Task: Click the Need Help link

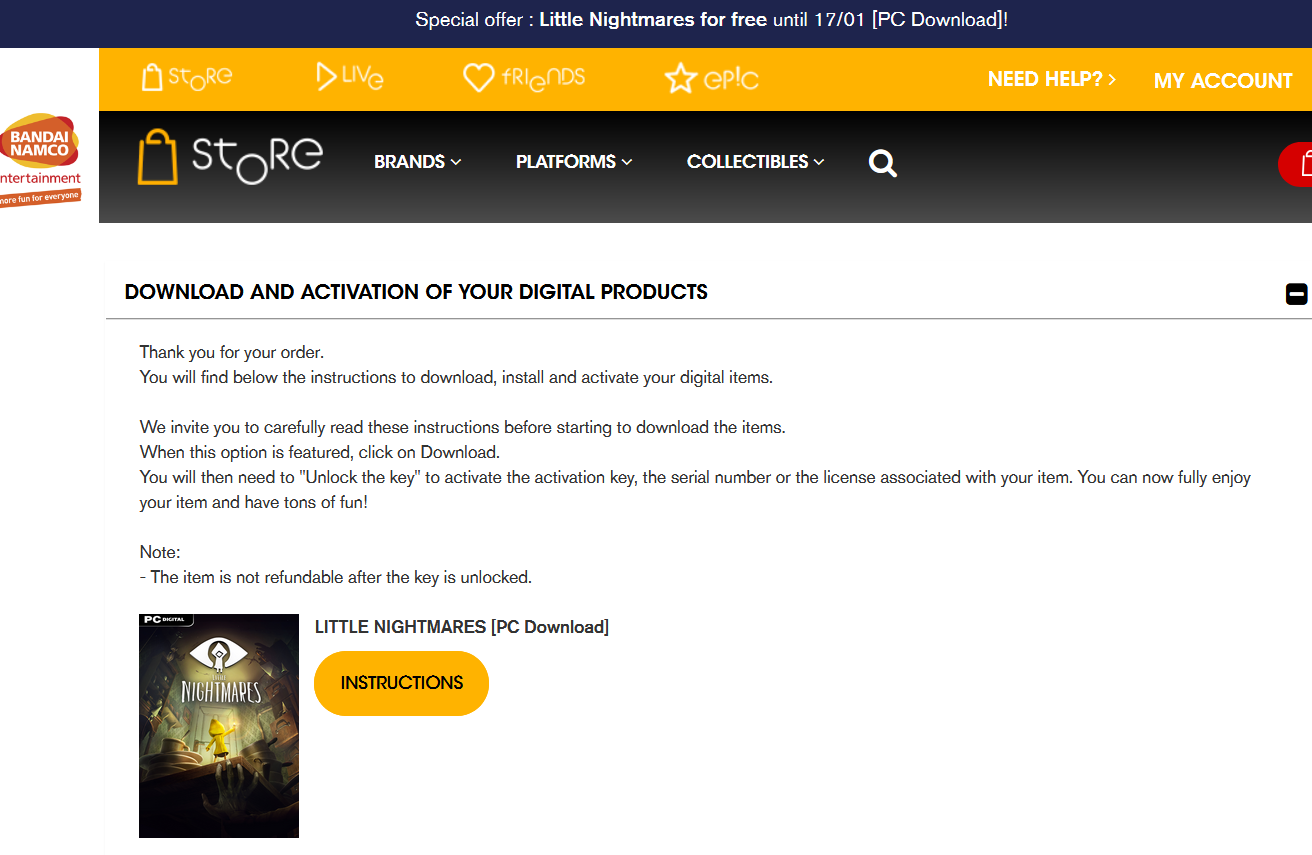Action: (1052, 79)
